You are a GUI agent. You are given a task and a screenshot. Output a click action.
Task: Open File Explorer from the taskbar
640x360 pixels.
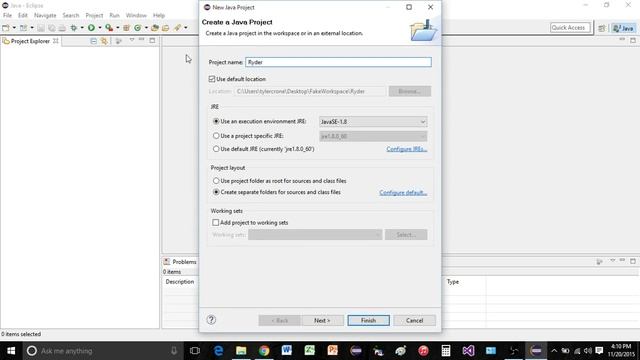pyautogui.click(x=241, y=351)
